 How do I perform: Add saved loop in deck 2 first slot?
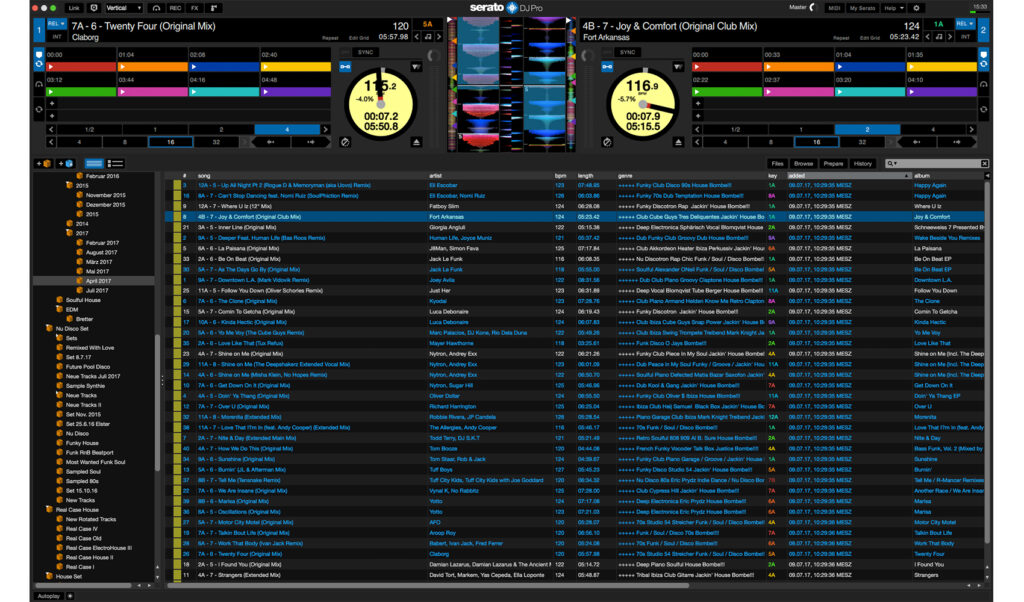pyautogui.click(x=697, y=104)
